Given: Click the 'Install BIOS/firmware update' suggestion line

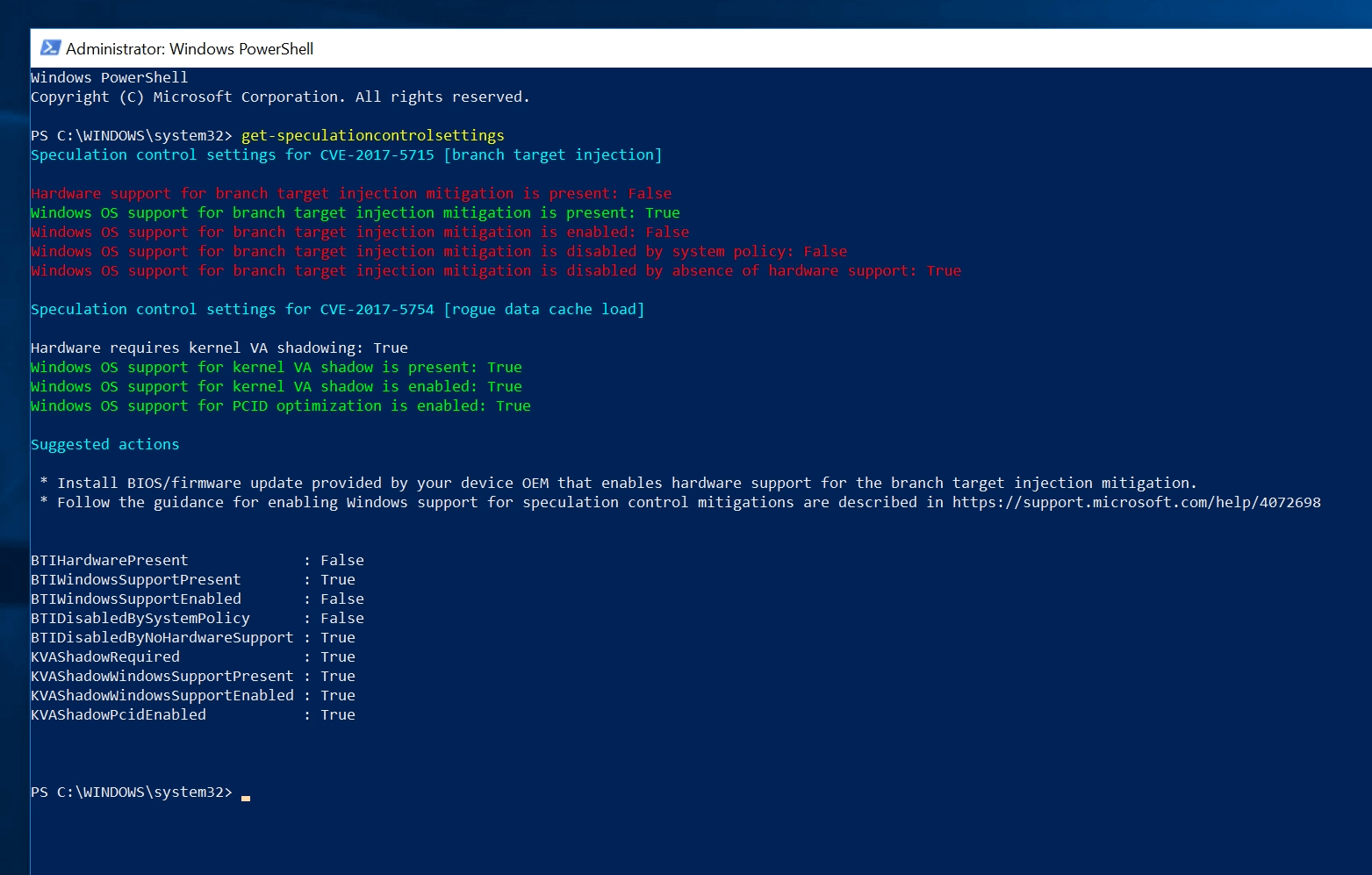Looking at the screenshot, I should pyautogui.click(x=619, y=484).
